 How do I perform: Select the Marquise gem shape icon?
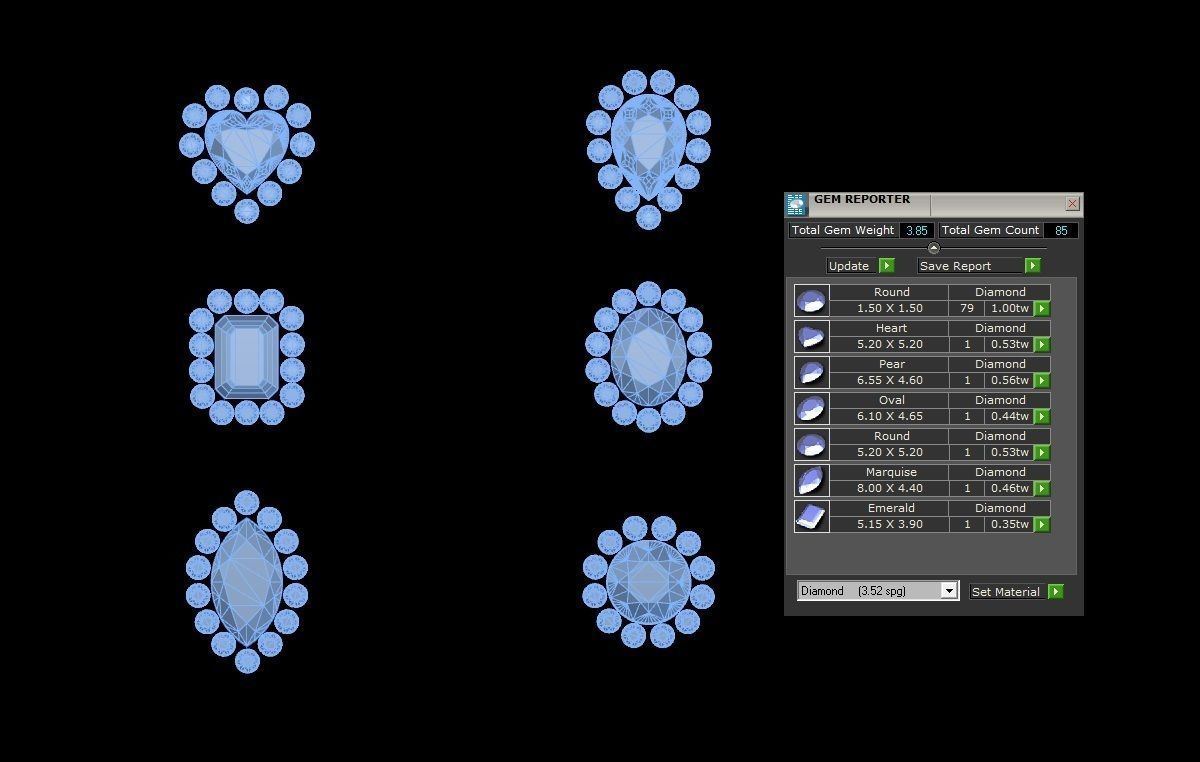pos(812,480)
